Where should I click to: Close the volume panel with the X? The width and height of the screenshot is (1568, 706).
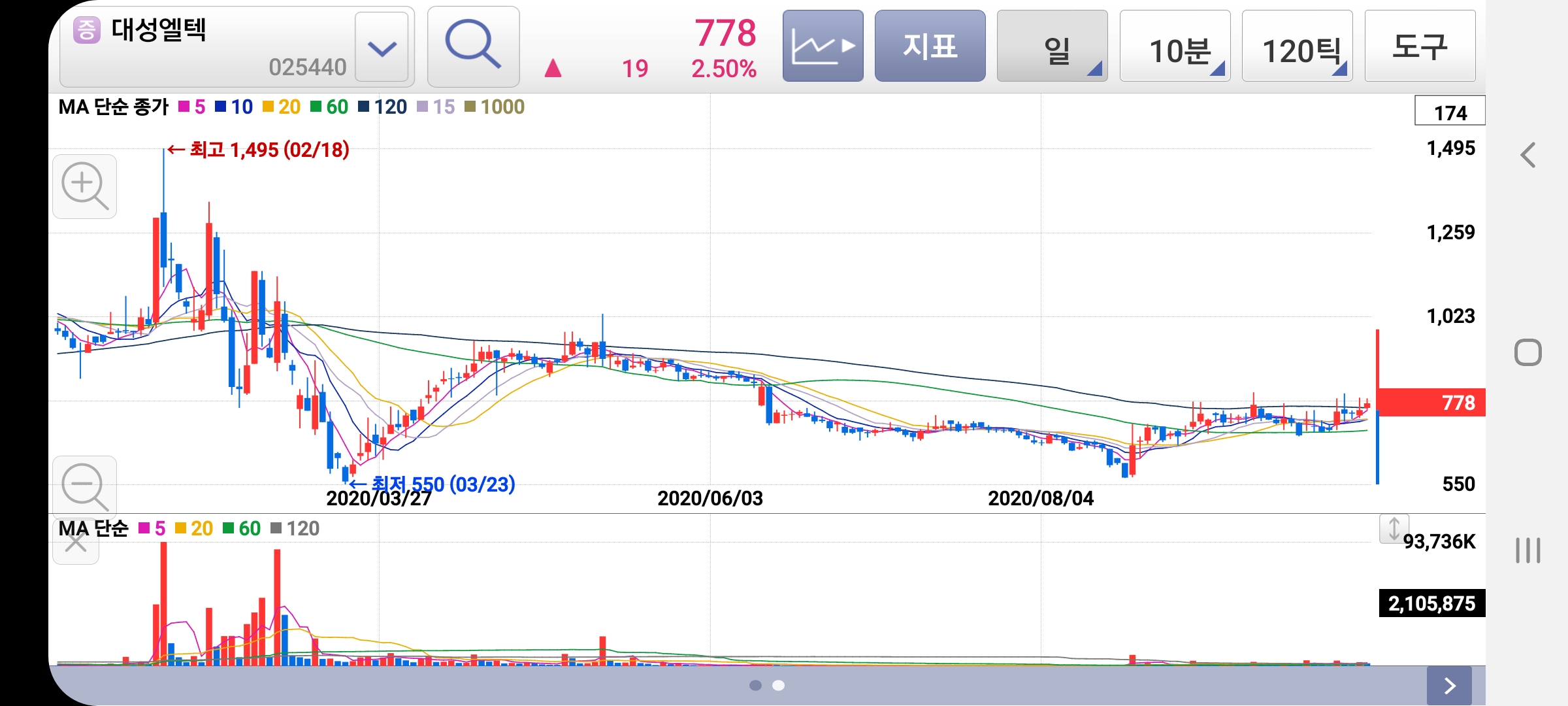click(76, 543)
